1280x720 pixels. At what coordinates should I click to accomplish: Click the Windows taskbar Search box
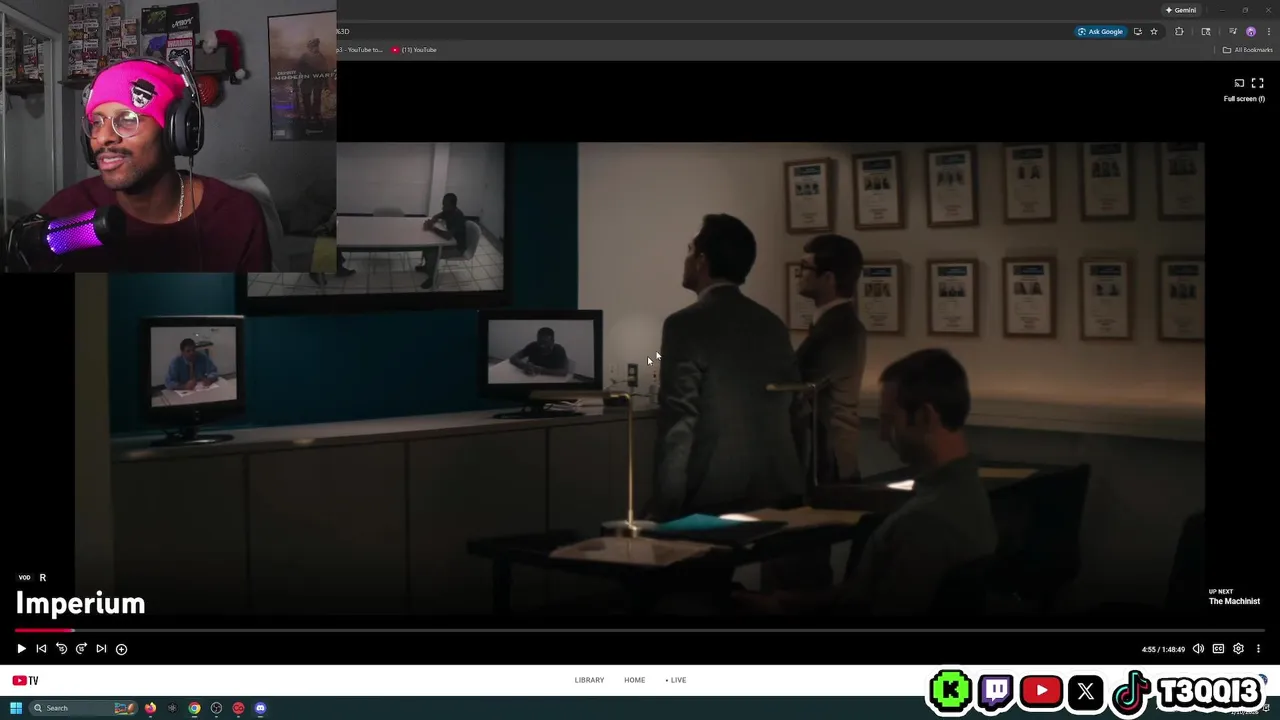83,708
